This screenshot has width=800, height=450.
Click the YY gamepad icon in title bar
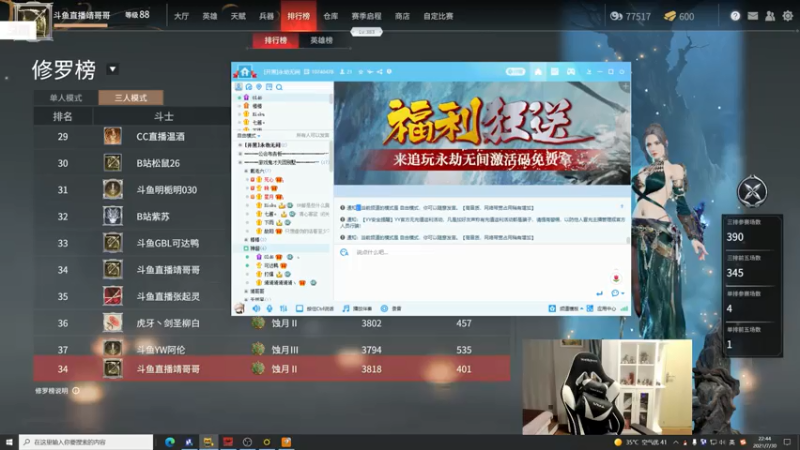(570, 71)
